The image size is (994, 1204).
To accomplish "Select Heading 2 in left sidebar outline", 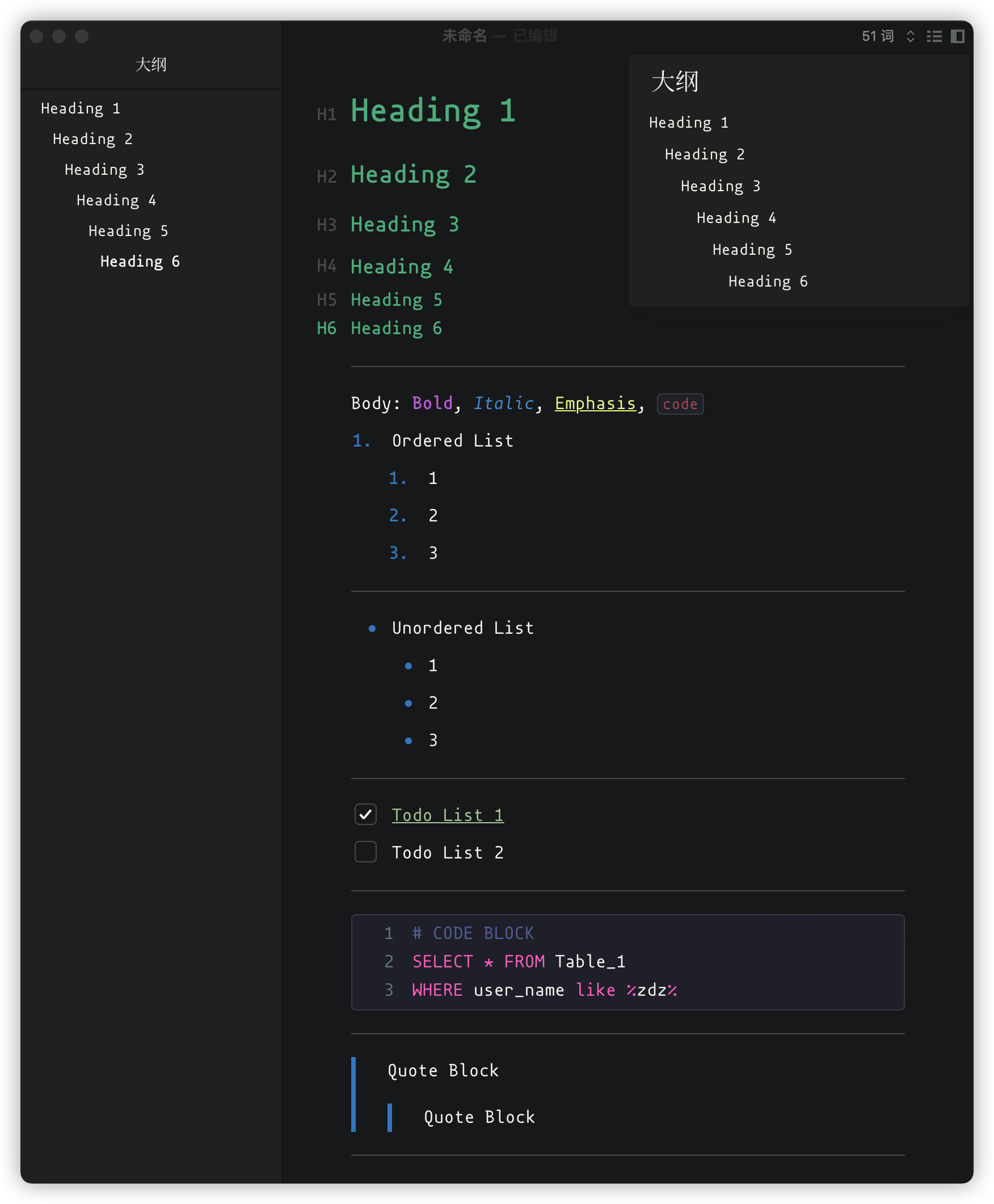I will click(92, 139).
